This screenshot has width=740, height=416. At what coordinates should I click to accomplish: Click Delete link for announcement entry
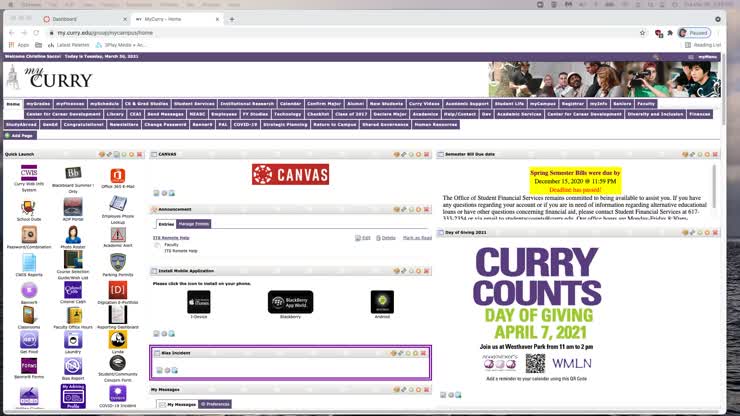click(386, 238)
